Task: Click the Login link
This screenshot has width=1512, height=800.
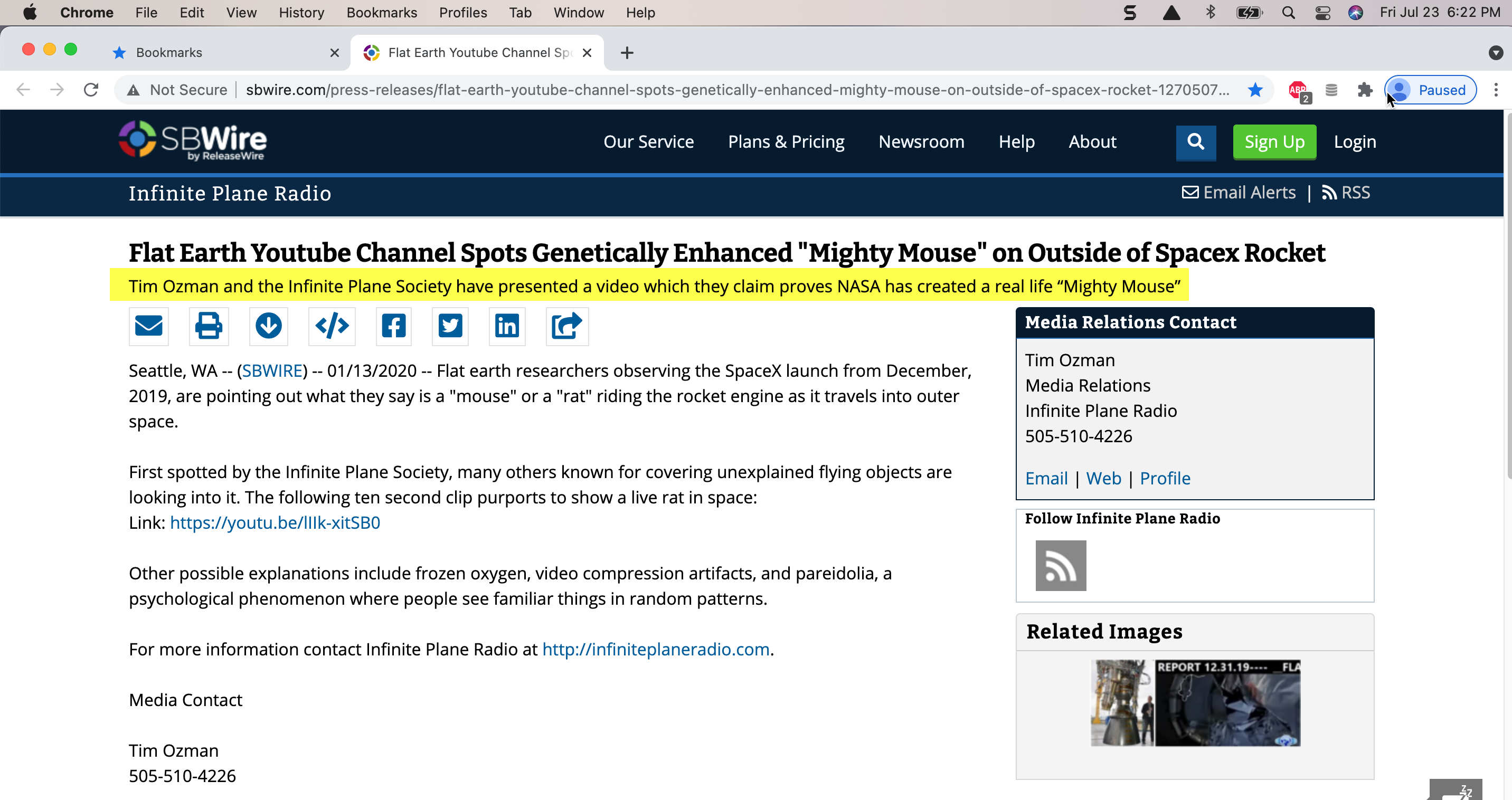Action: (1355, 142)
